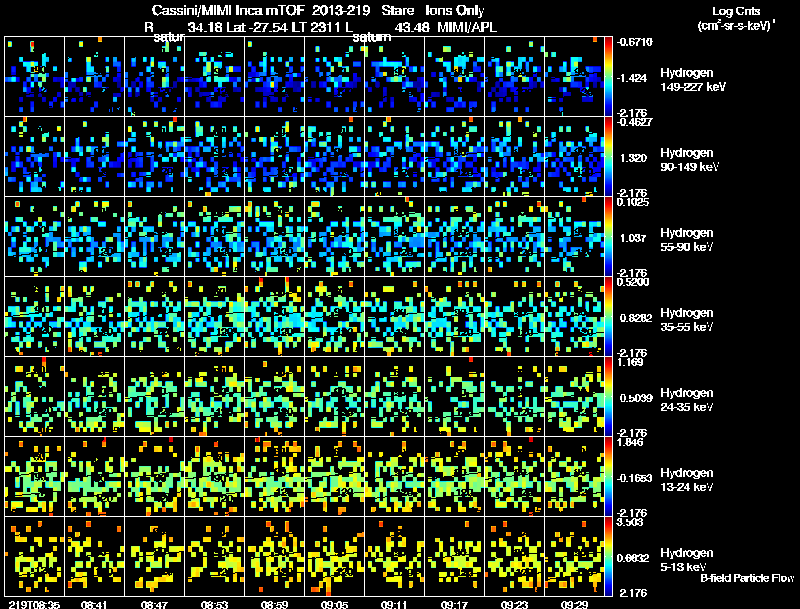
Task: Click the -0.1653 color scale value
Action: 634,478
